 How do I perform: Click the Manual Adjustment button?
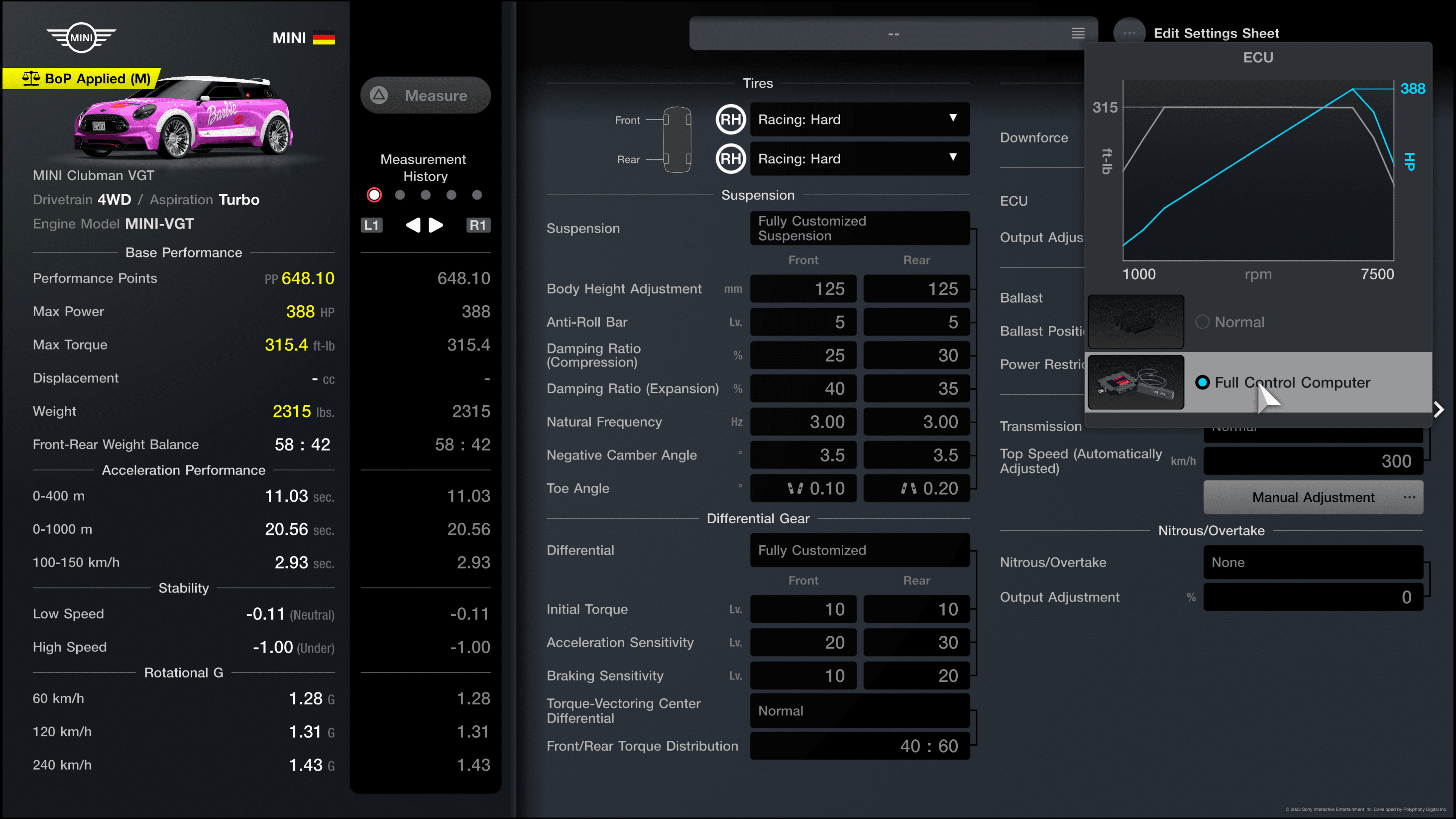tap(1312, 497)
